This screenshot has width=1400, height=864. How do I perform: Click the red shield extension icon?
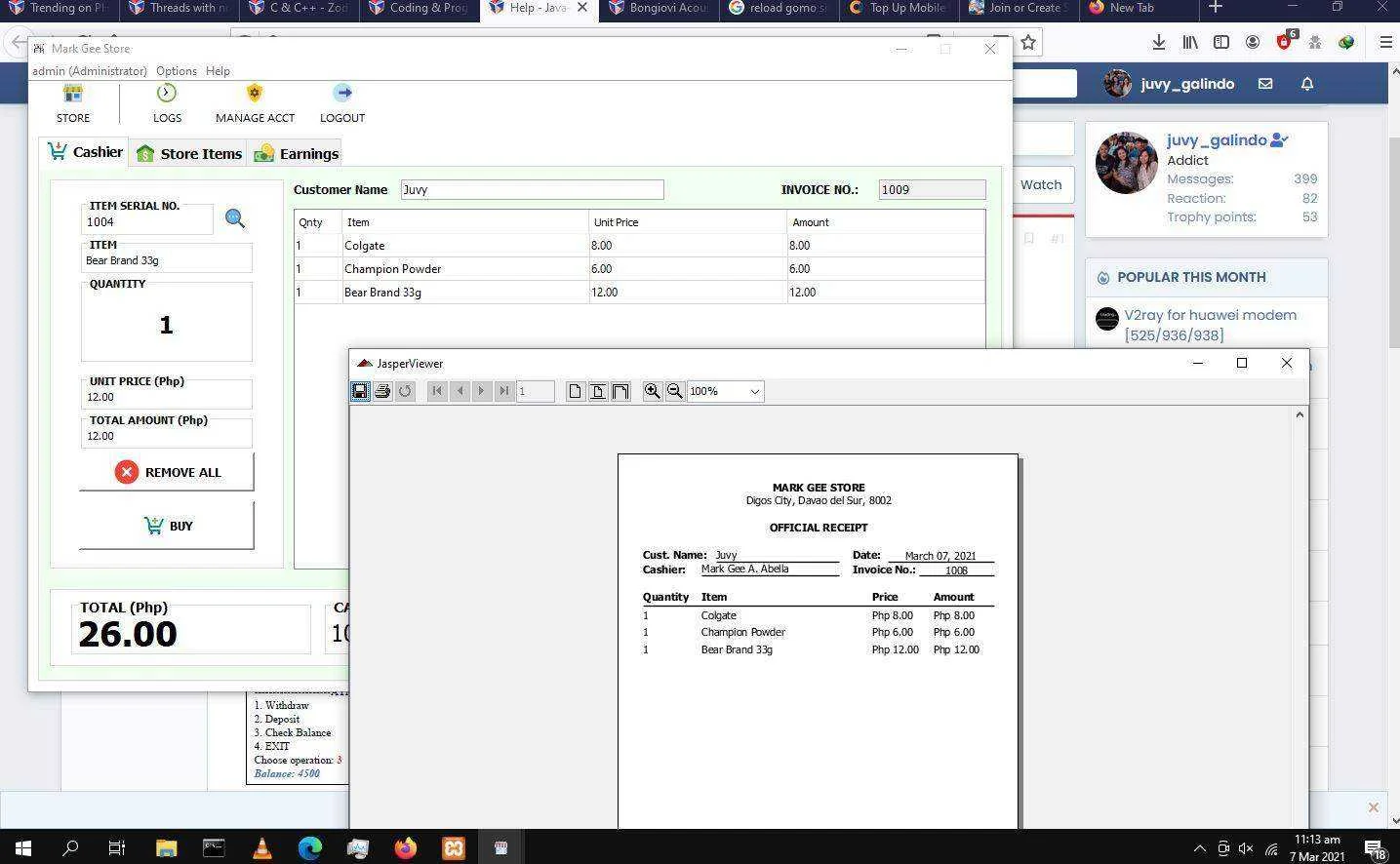coord(1285,42)
